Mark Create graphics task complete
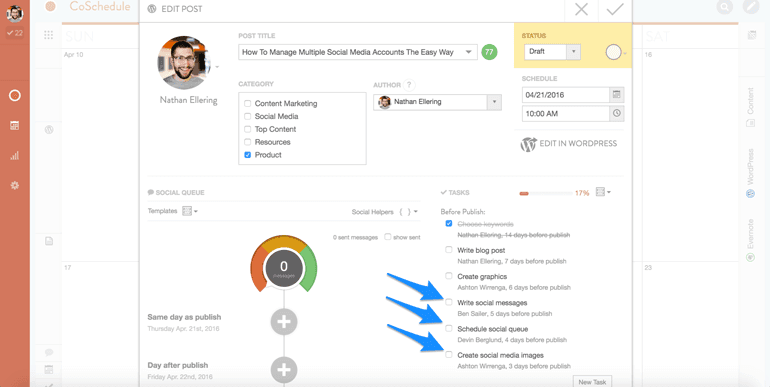 tap(448, 276)
